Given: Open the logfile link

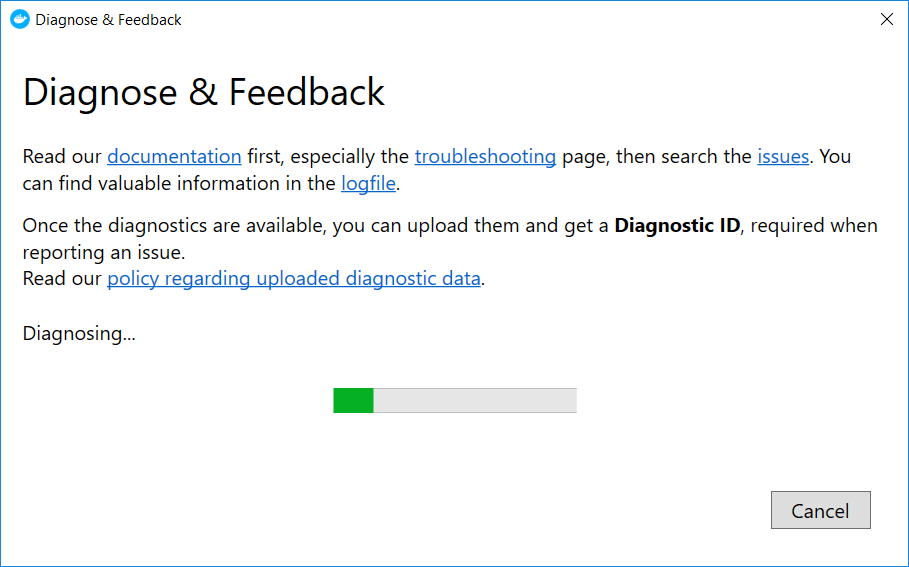Looking at the screenshot, I should click(x=368, y=183).
